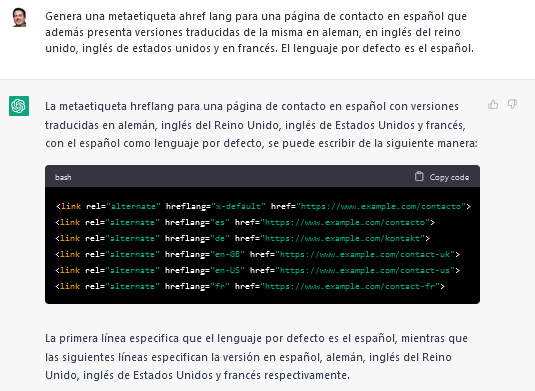
Task: Click the bash language label
Action: click(x=63, y=177)
